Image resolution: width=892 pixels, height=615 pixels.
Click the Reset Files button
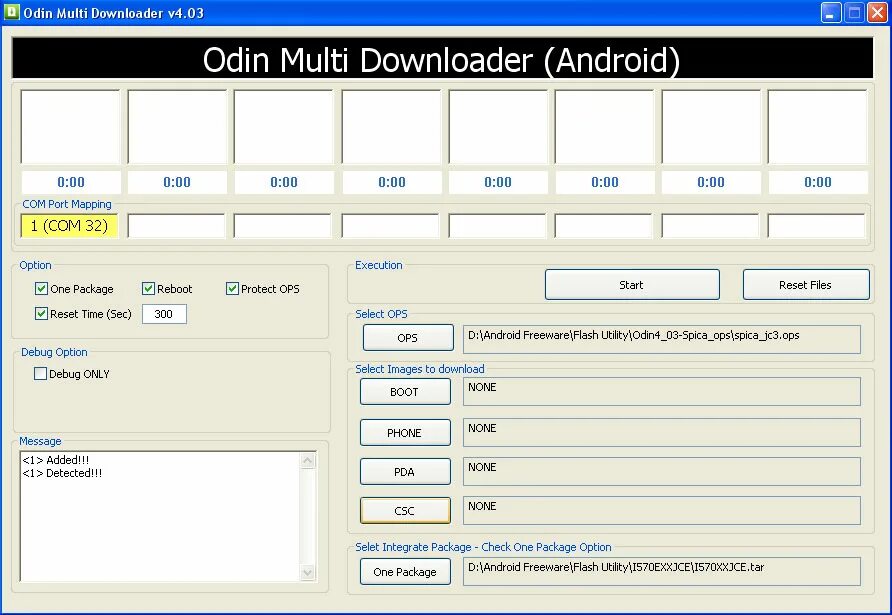point(806,284)
